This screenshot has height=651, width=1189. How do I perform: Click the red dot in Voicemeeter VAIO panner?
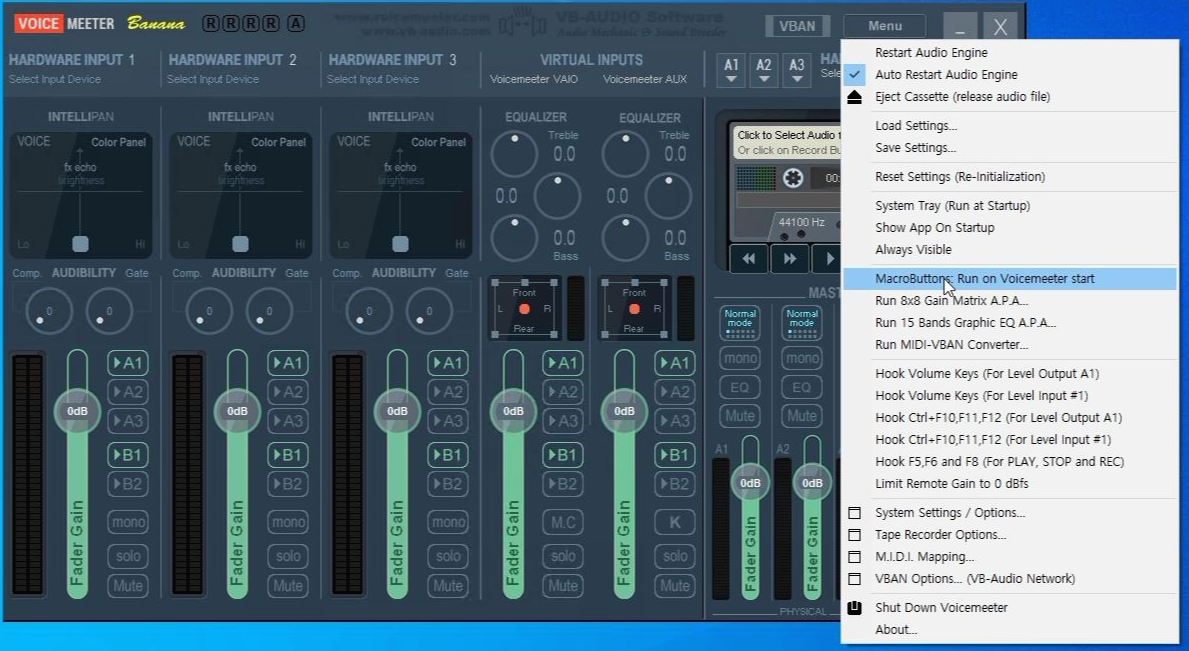(x=524, y=309)
